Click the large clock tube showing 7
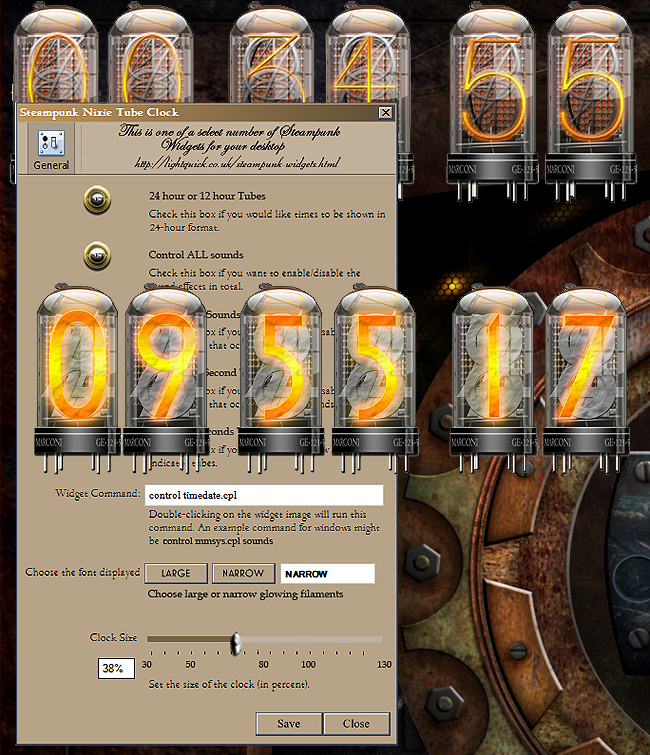The image size is (650, 755). pyautogui.click(x=586, y=378)
